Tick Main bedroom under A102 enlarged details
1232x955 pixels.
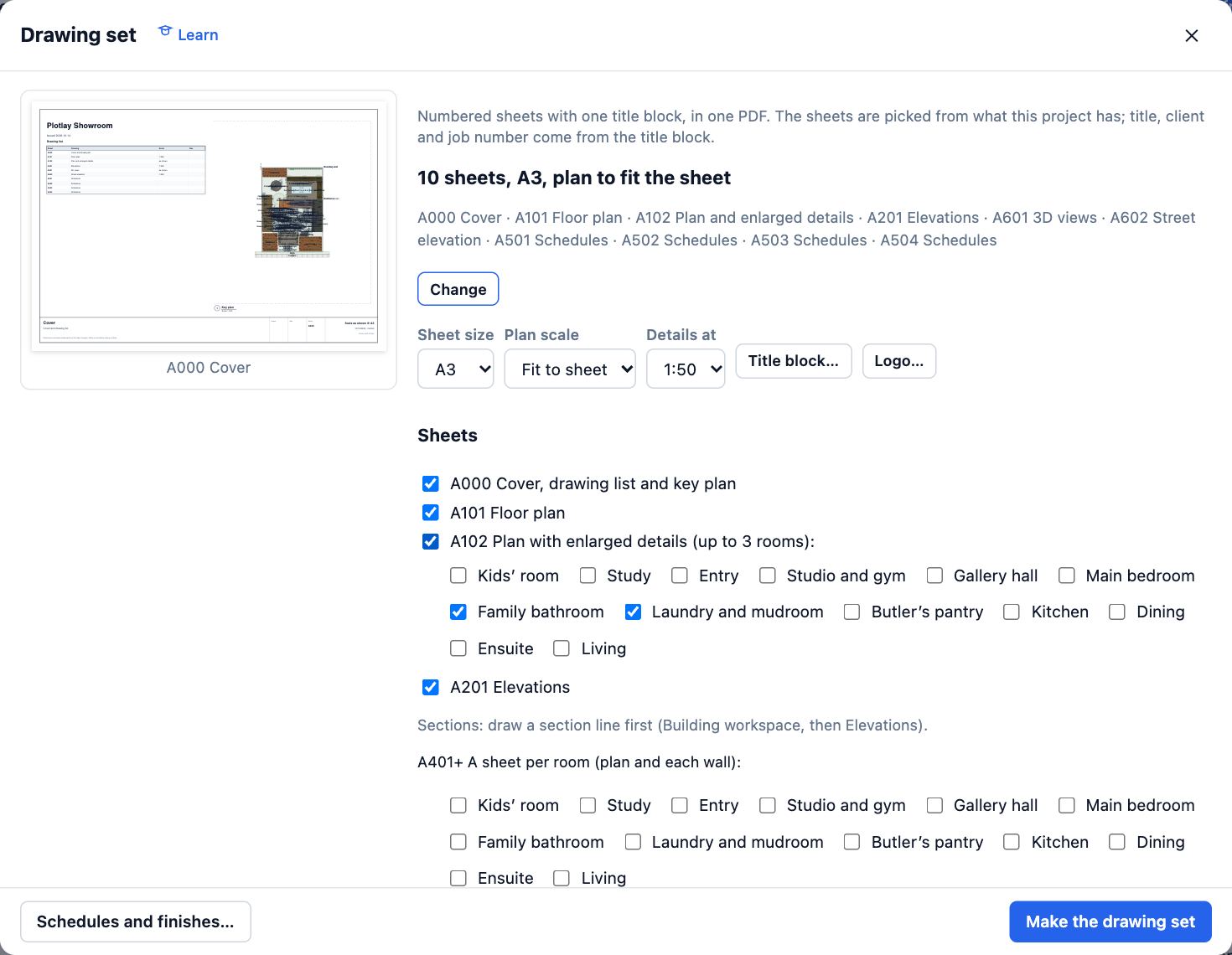(1067, 576)
